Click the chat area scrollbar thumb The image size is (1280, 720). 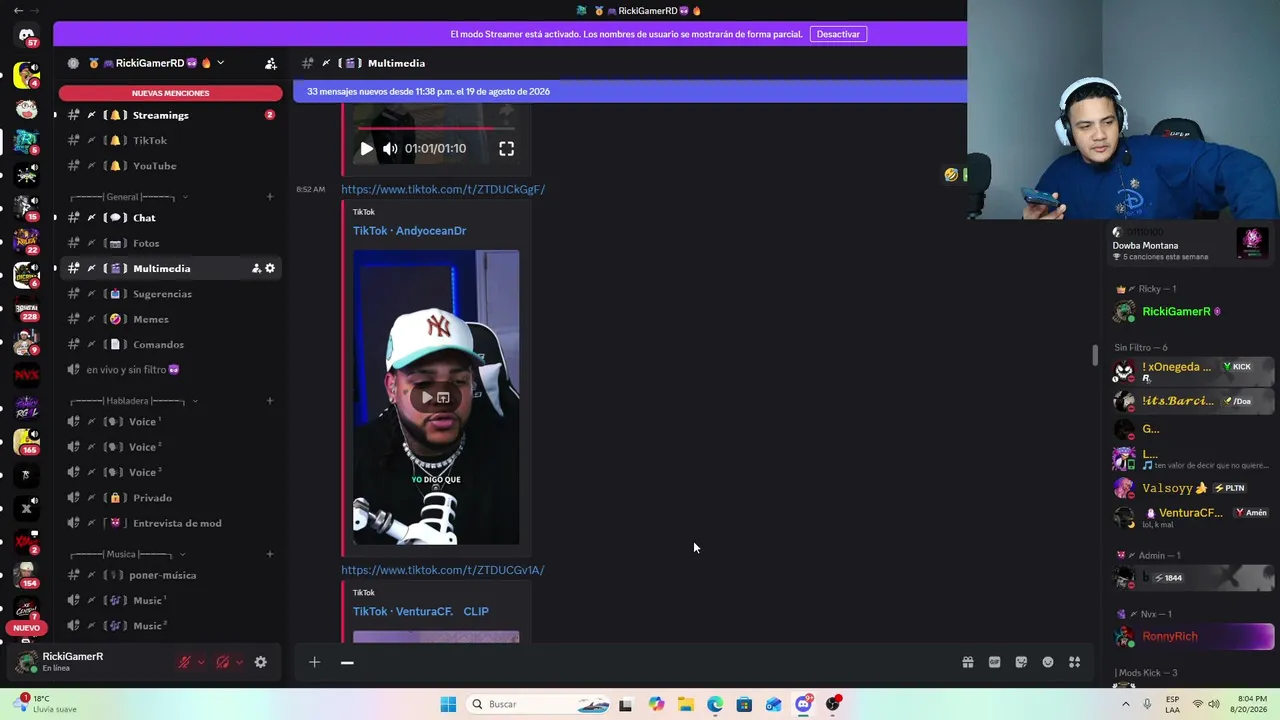pos(1095,355)
